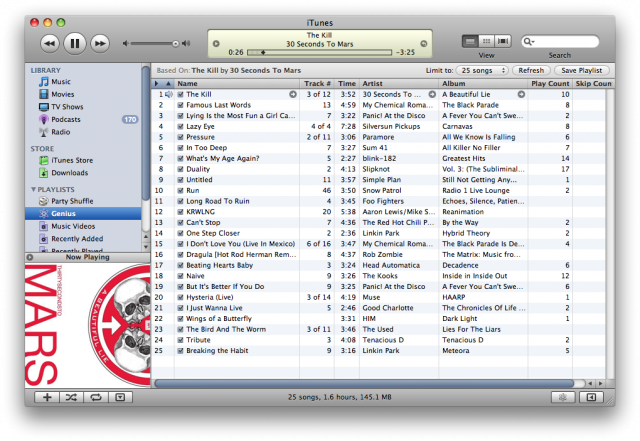Open TV Shows library
Image resolution: width=640 pixels, height=441 pixels.
(67, 107)
